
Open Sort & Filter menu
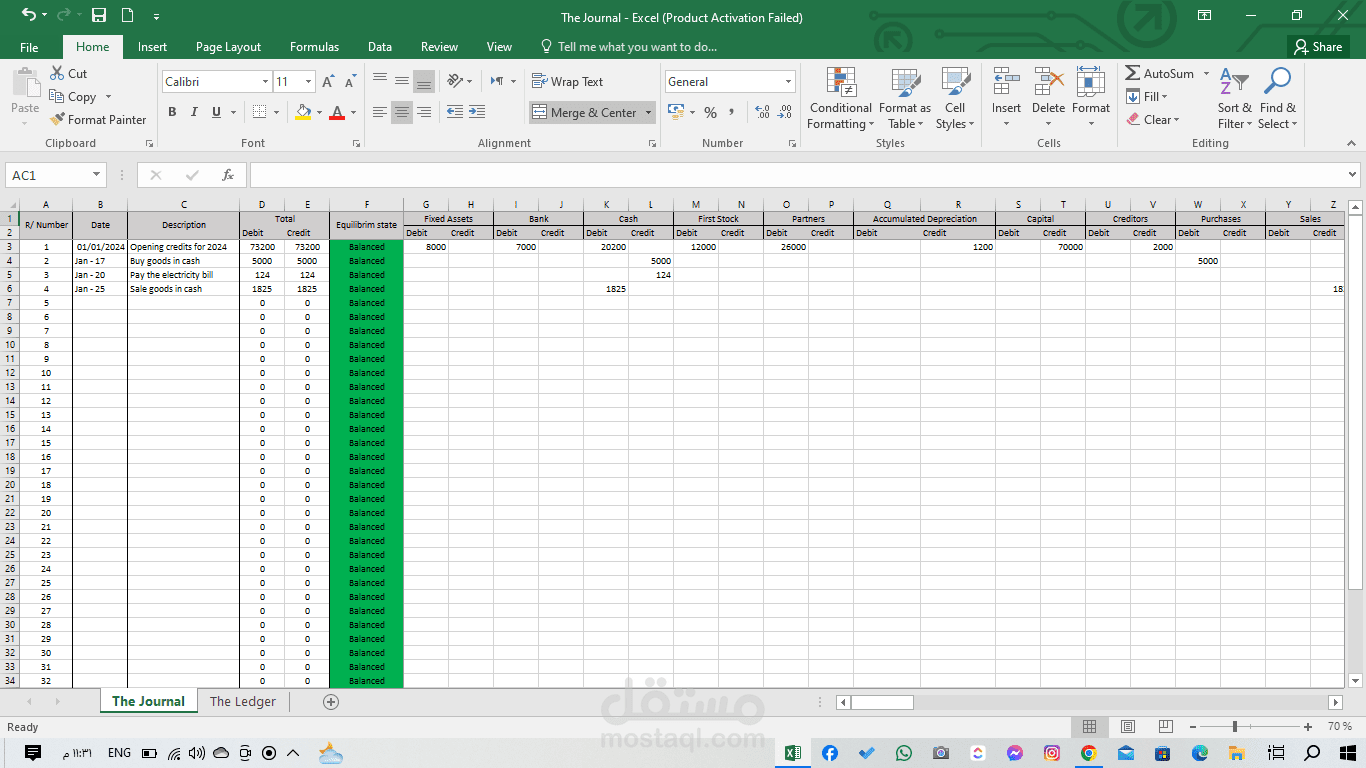(x=1234, y=98)
